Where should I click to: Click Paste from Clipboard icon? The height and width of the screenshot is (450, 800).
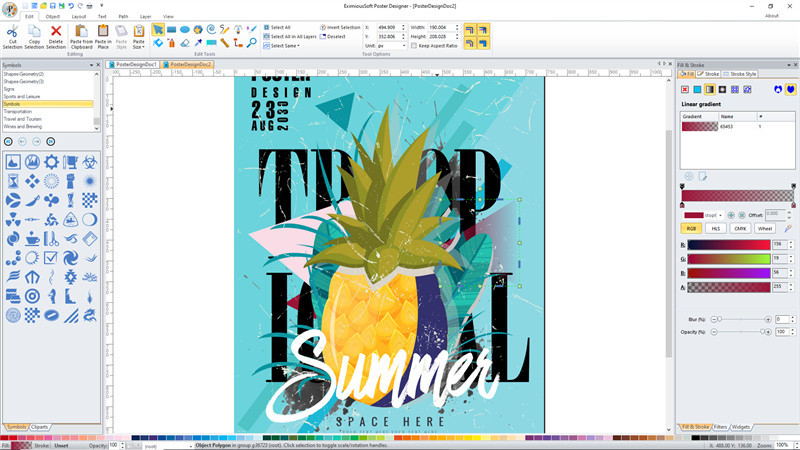click(x=81, y=32)
